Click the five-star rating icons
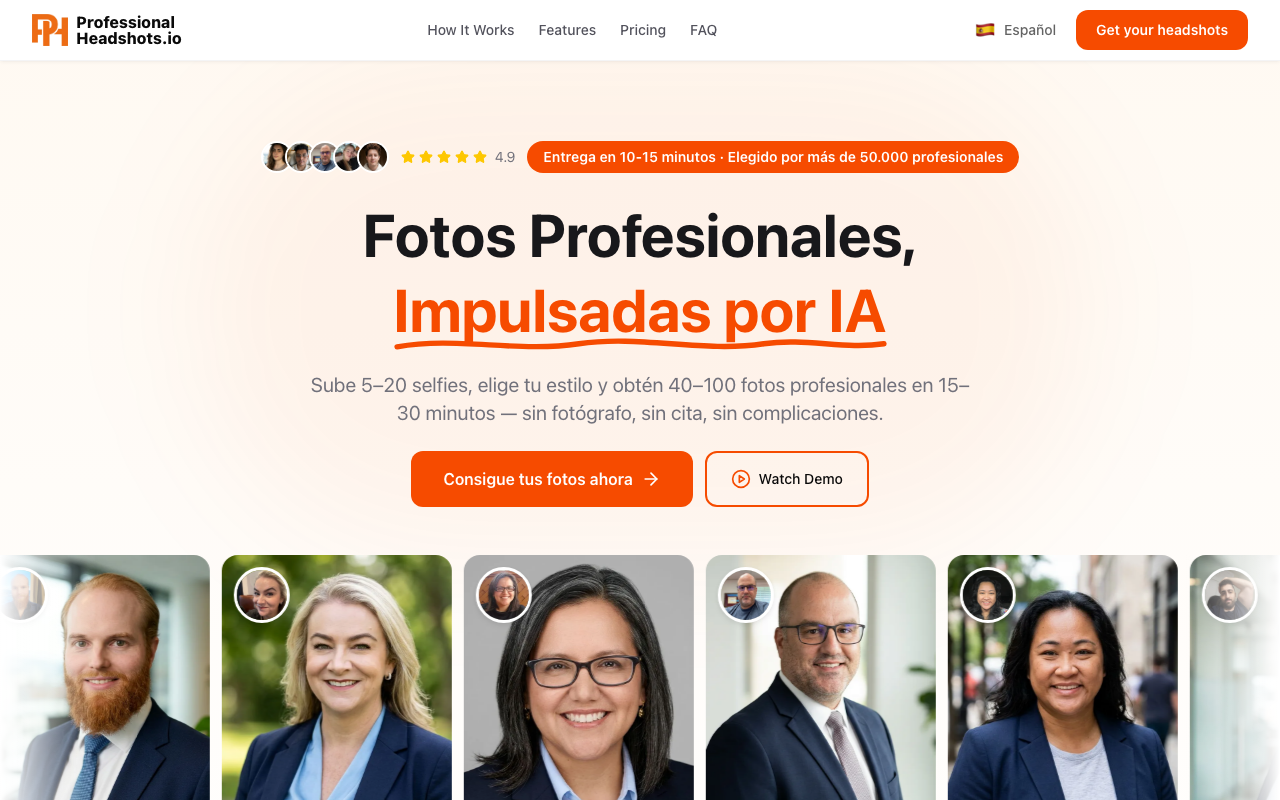Image resolution: width=1280 pixels, height=800 pixels. point(444,157)
